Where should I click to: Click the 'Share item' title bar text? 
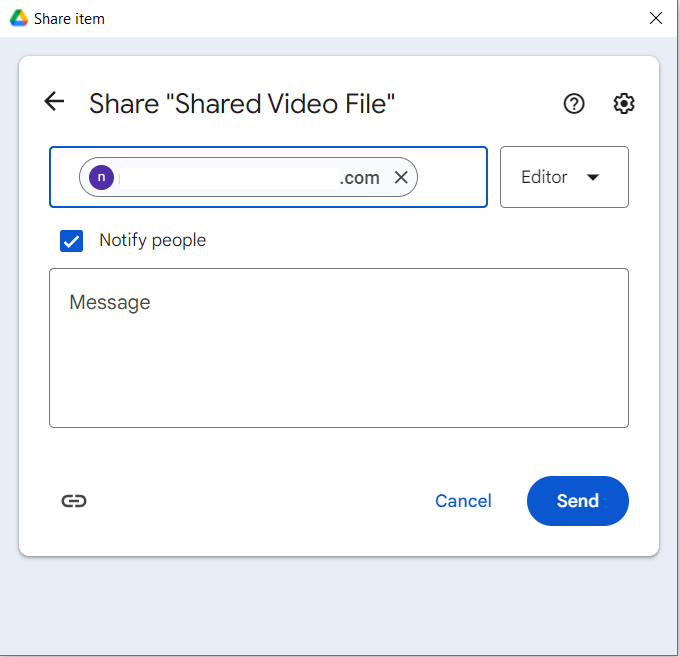[69, 18]
